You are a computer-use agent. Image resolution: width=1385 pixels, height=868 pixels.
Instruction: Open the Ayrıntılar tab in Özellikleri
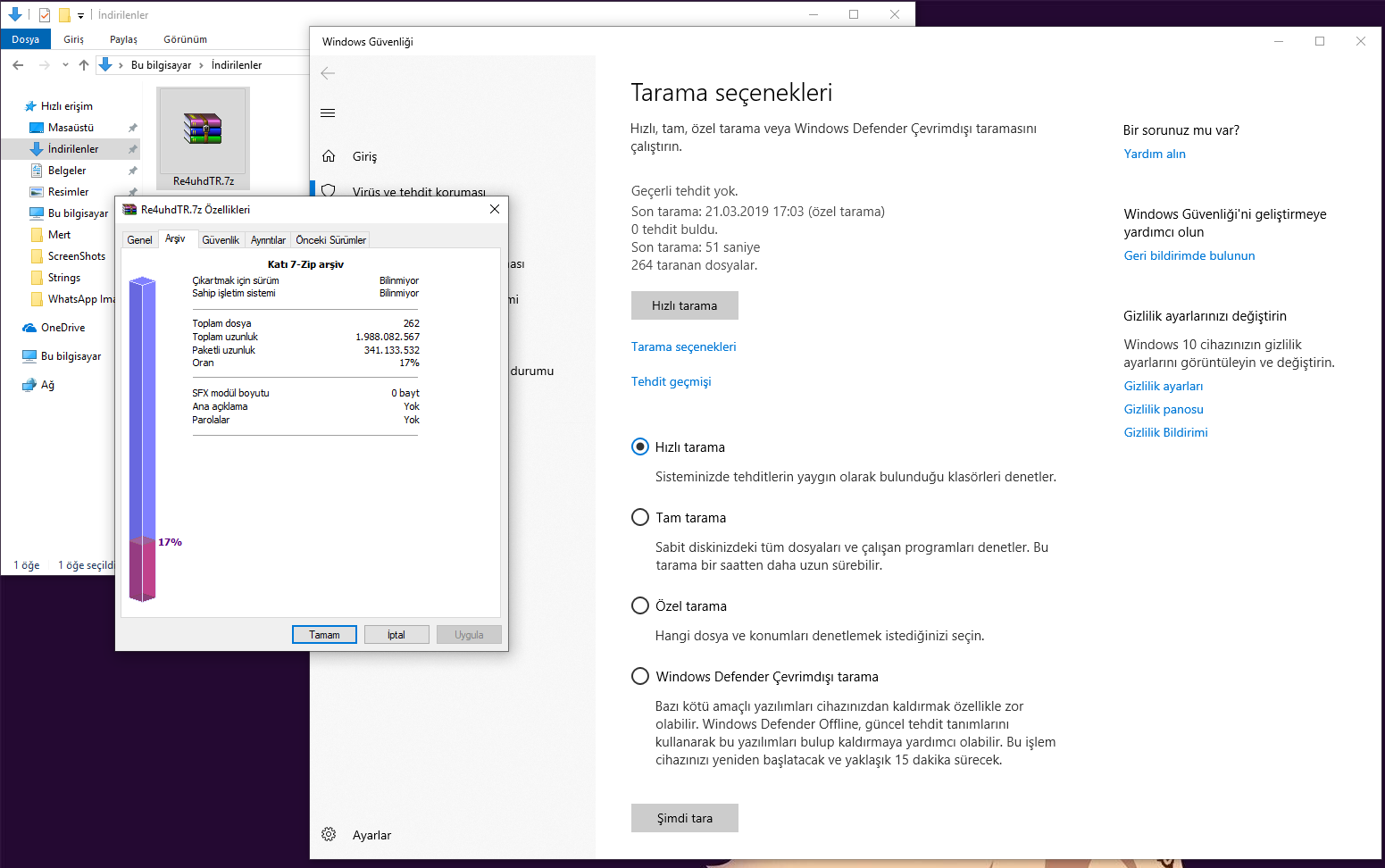(x=268, y=240)
